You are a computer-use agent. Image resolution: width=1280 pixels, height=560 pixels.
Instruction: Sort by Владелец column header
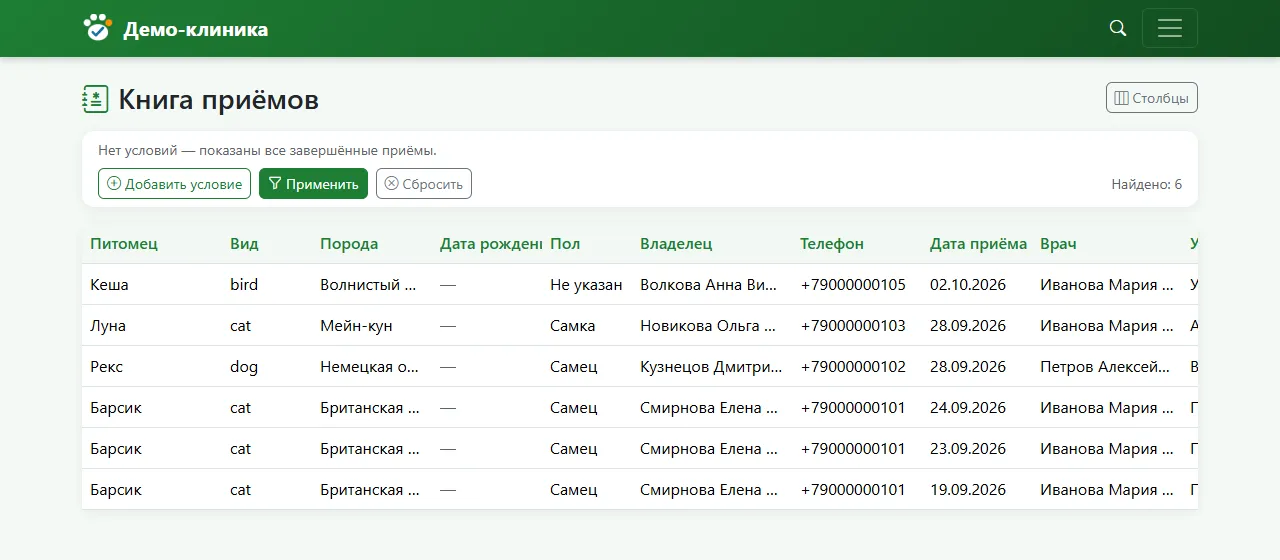(676, 244)
